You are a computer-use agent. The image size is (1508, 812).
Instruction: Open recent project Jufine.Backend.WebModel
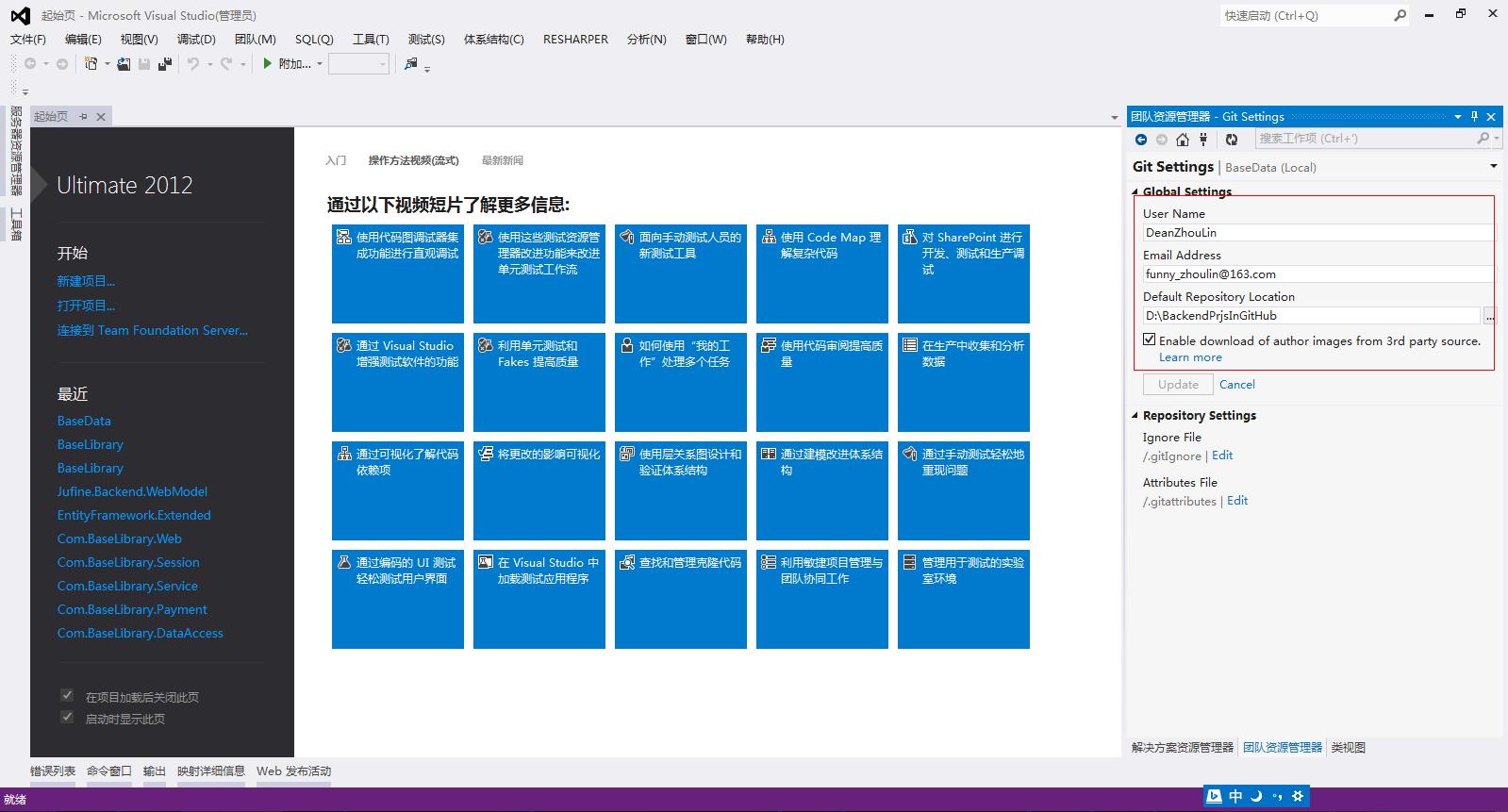pyautogui.click(x=132, y=491)
